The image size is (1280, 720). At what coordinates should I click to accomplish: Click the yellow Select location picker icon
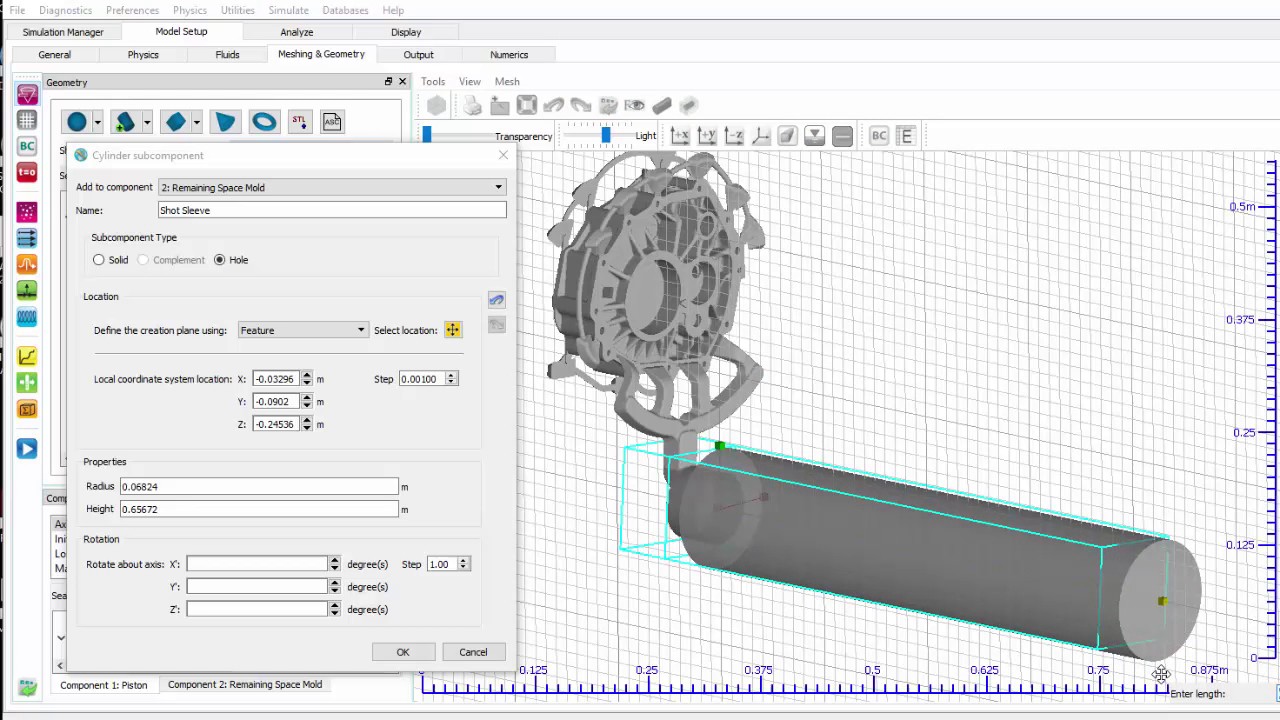tap(453, 330)
